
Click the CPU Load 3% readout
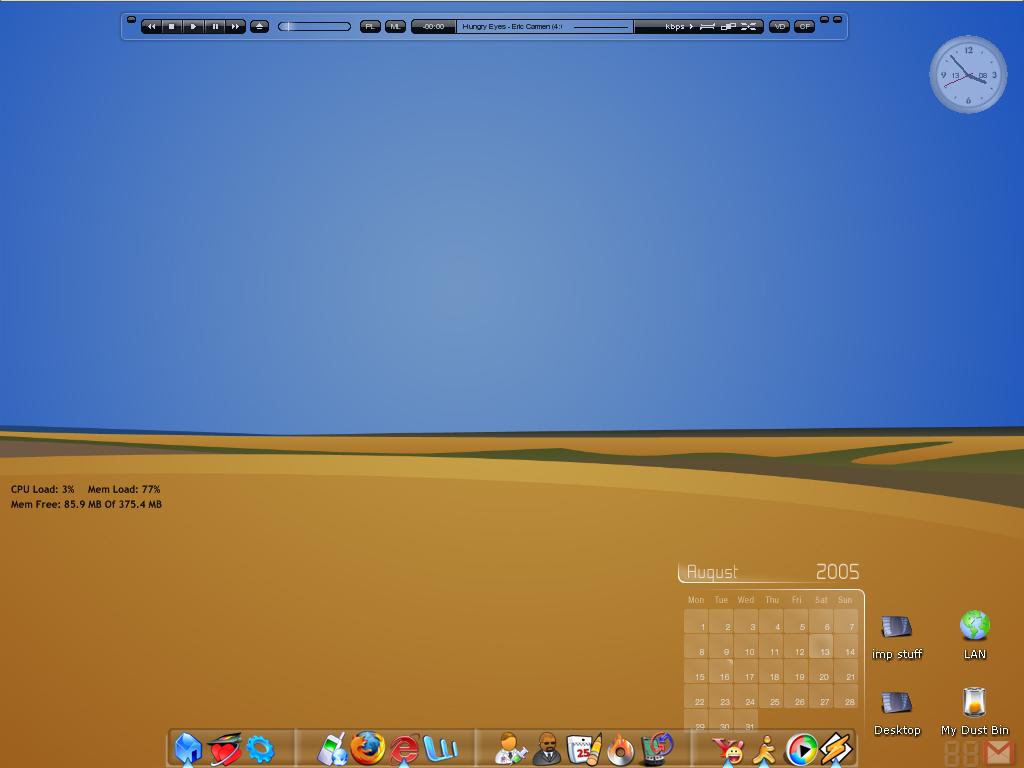[x=42, y=489]
